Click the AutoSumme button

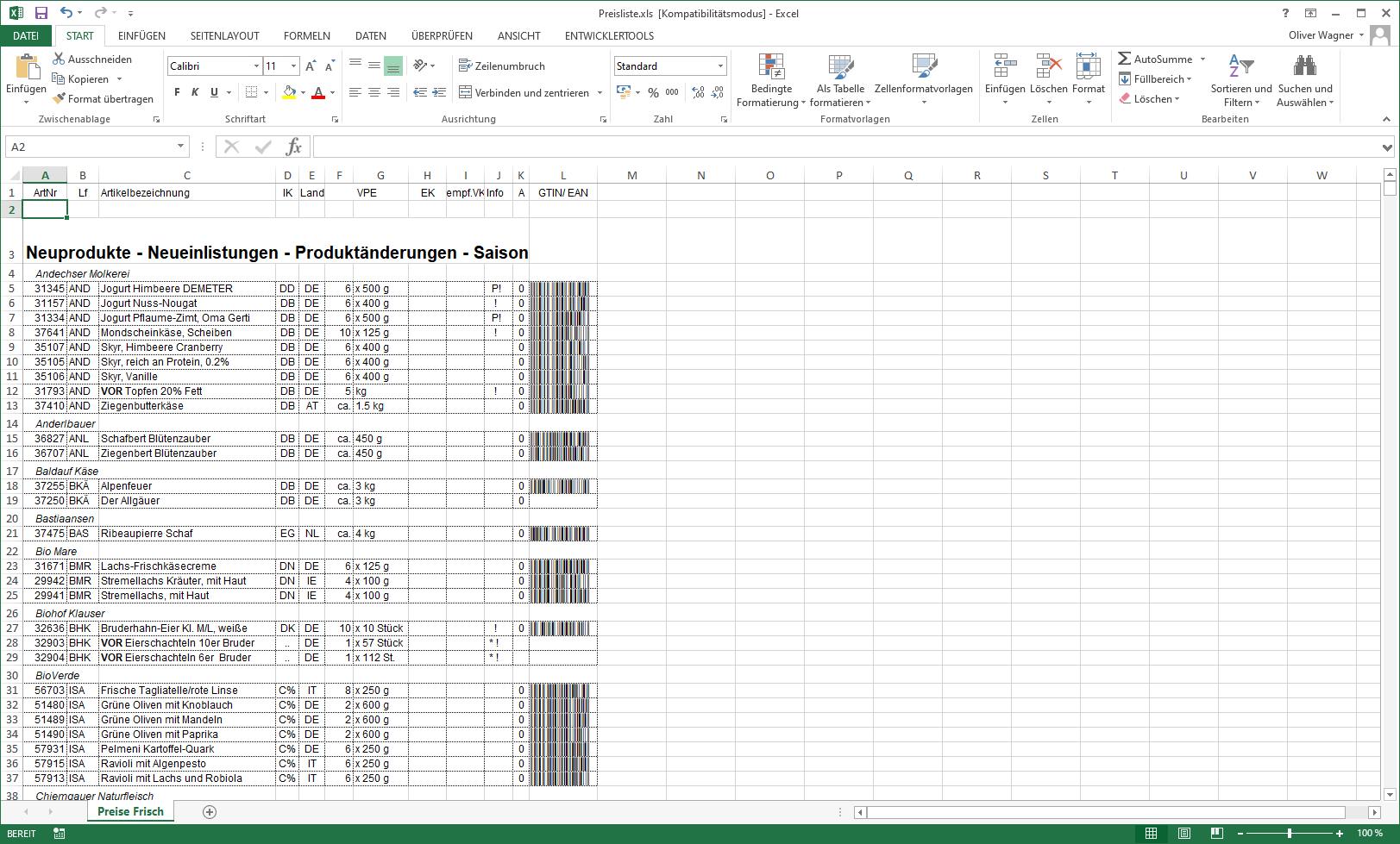(1155, 59)
